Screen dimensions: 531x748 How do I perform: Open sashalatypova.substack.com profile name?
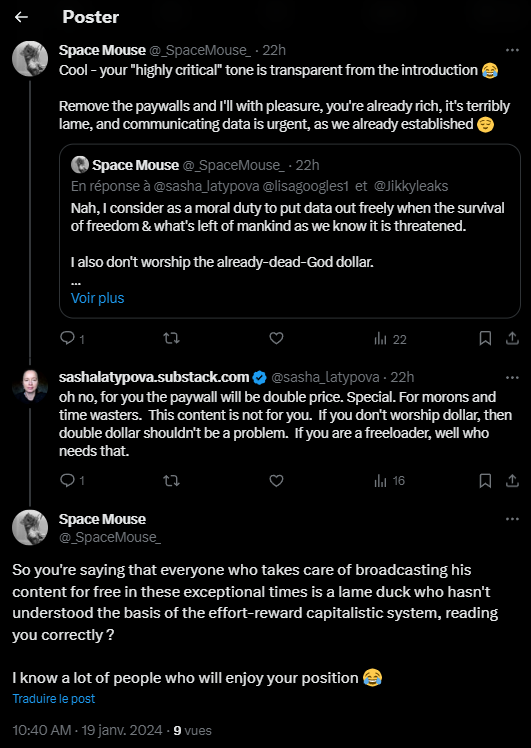click(x=154, y=377)
